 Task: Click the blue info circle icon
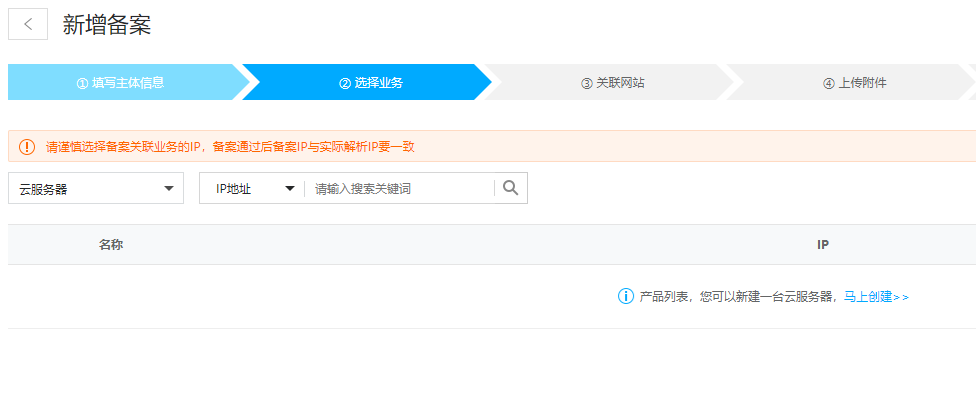(626, 296)
